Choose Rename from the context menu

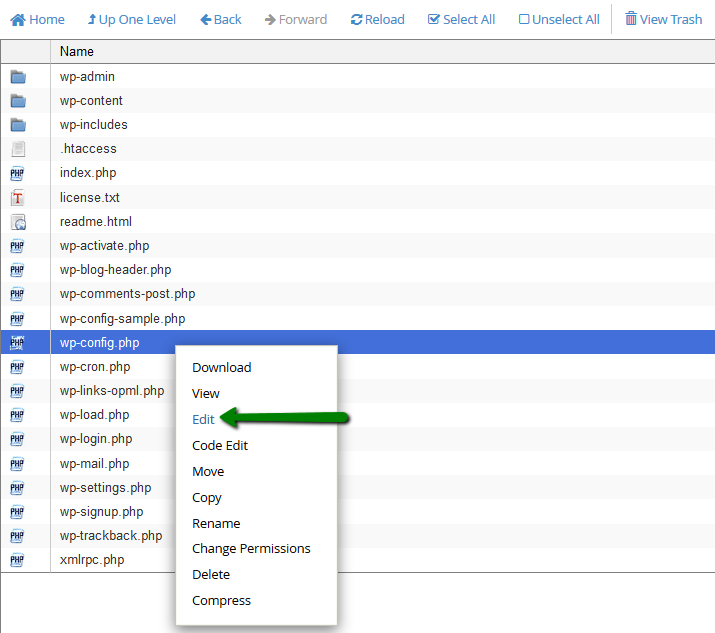pos(216,524)
